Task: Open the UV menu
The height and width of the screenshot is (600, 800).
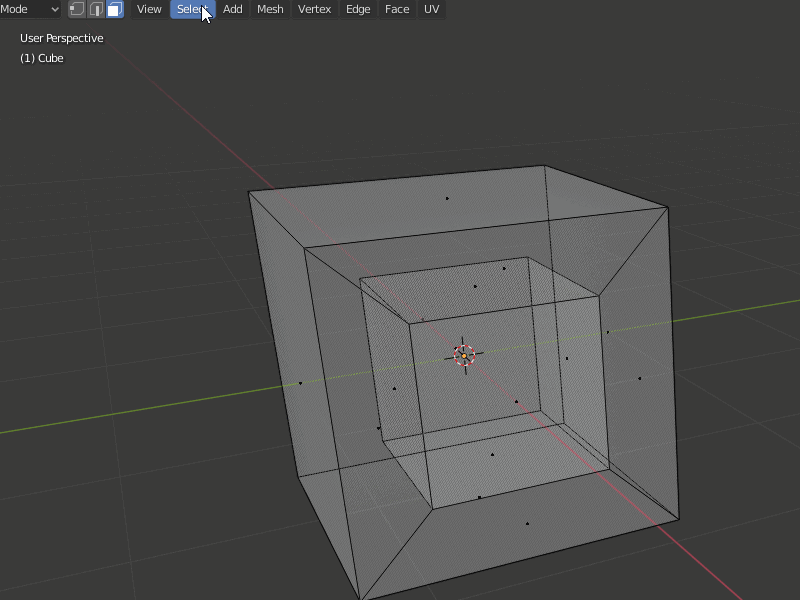Action: click(x=430, y=9)
